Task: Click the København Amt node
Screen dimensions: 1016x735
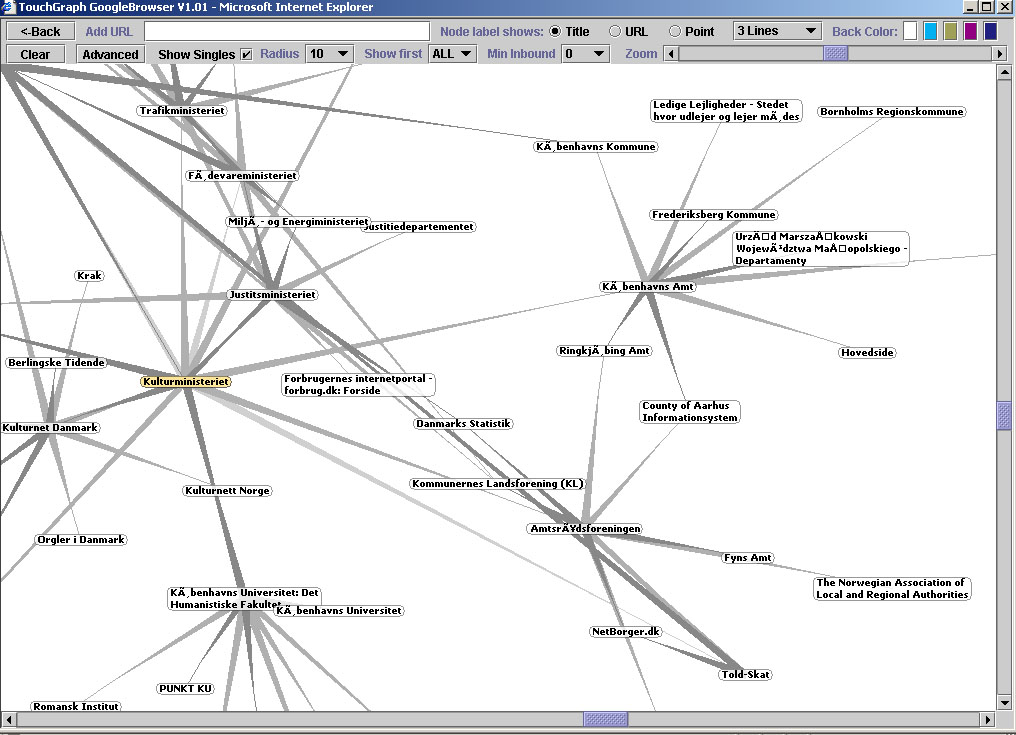Action: (647, 287)
